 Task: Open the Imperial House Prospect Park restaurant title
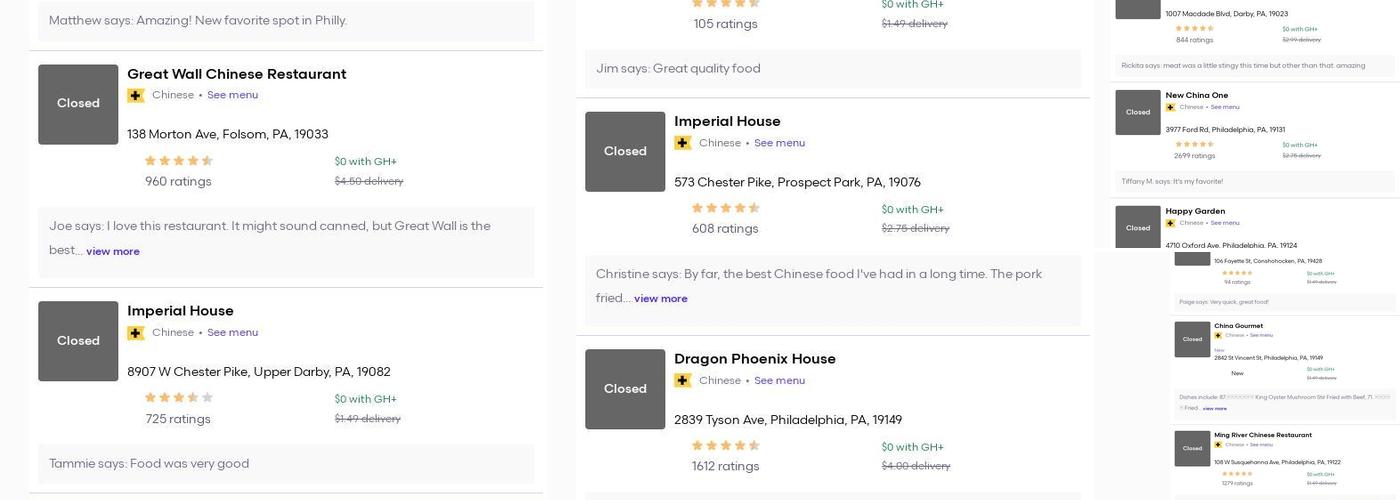(727, 121)
